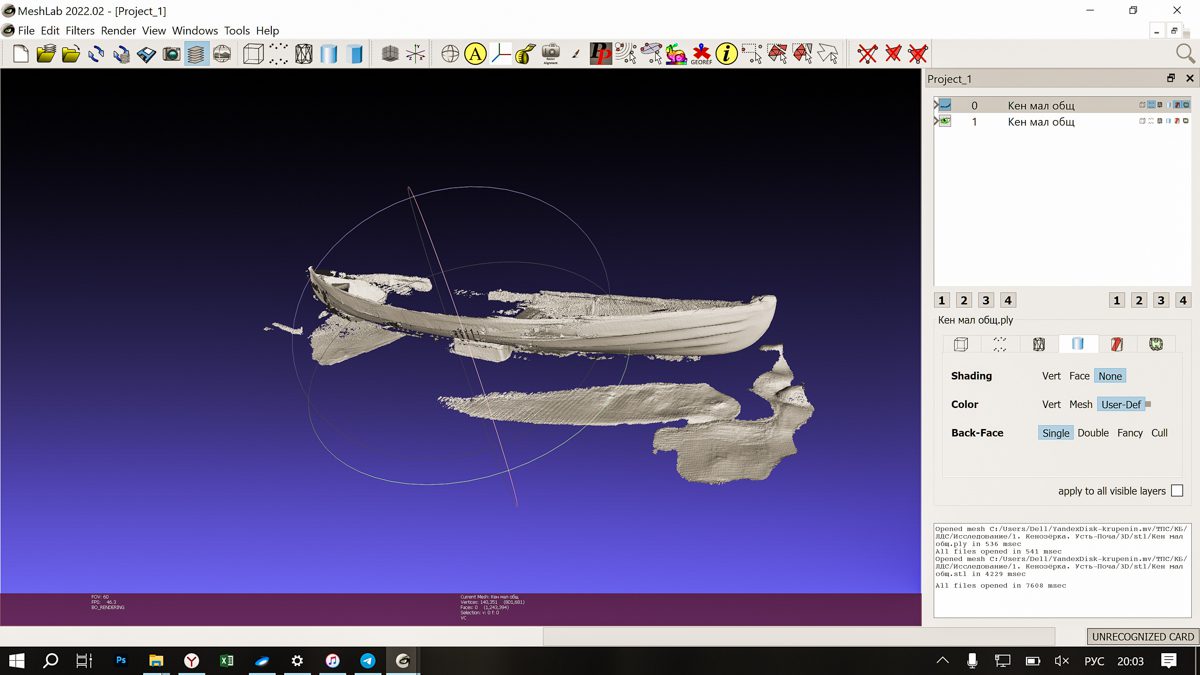Click the Import Mesh folder icon
Image resolution: width=1200 pixels, height=675 pixels.
tap(71, 54)
